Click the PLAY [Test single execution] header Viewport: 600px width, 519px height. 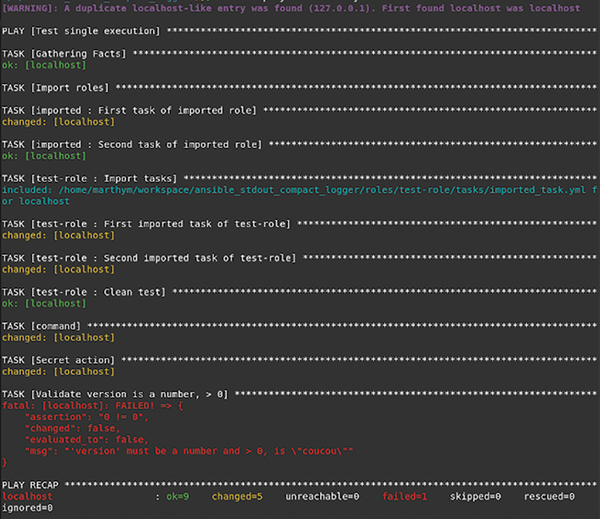[82, 31]
